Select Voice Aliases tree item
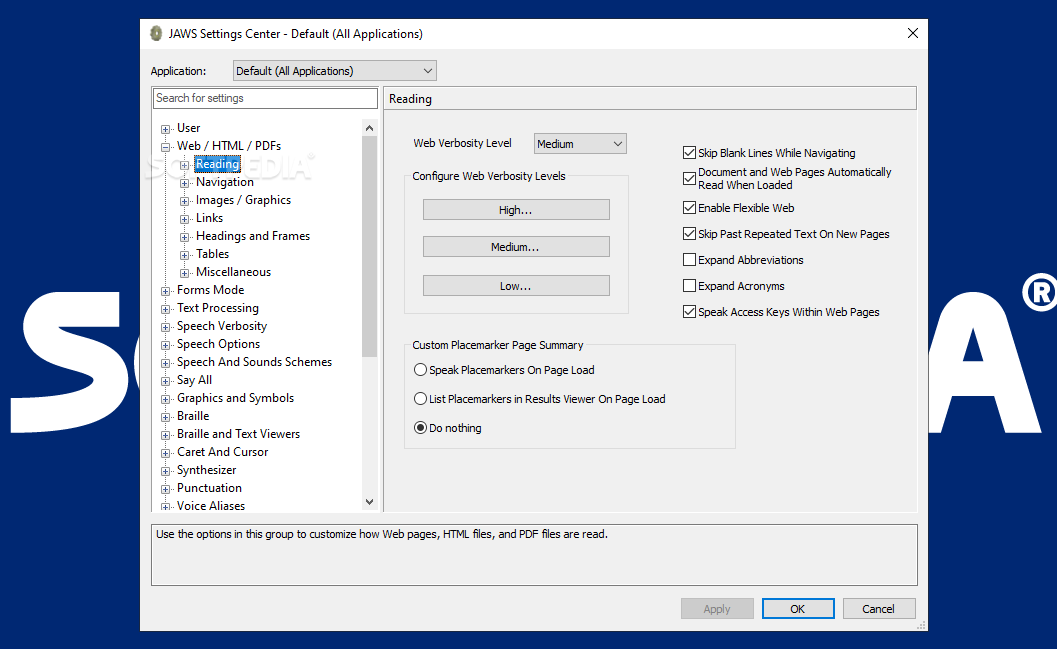The height and width of the screenshot is (649, 1057). point(211,505)
